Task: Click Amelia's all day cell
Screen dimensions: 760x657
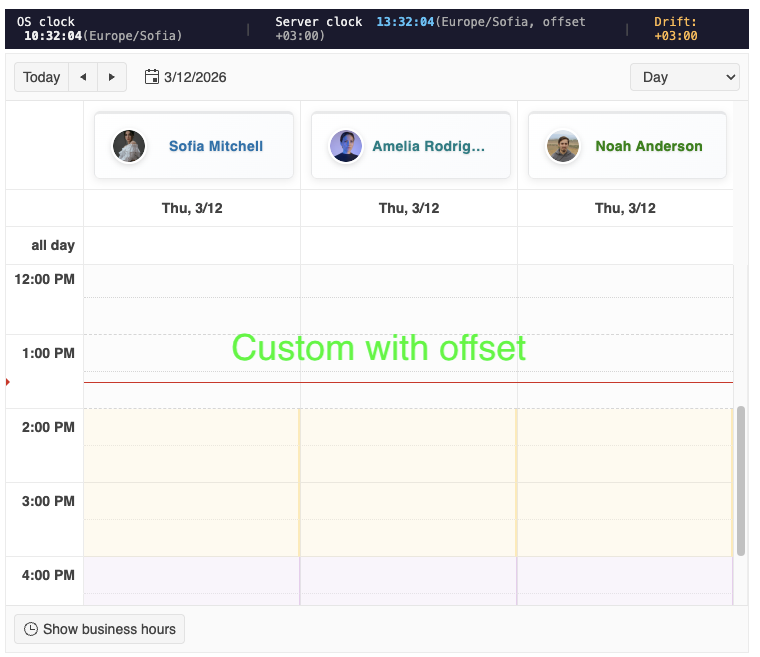Action: (x=408, y=245)
